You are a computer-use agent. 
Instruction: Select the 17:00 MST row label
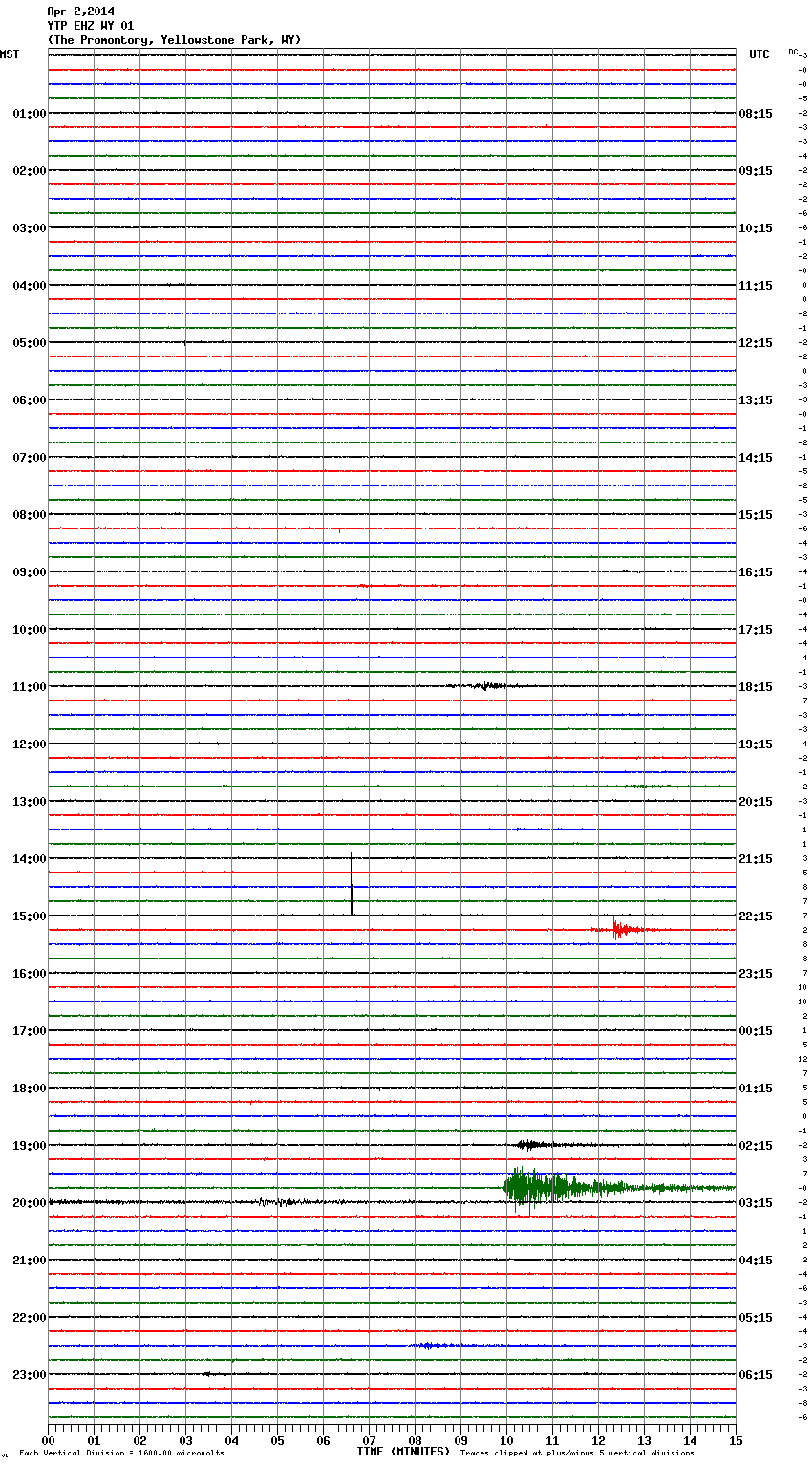pyautogui.click(x=30, y=1031)
